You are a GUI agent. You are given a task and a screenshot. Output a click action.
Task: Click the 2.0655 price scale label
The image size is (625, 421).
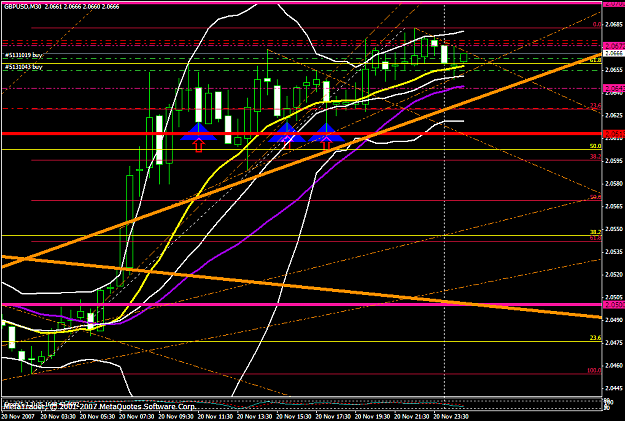coord(614,69)
